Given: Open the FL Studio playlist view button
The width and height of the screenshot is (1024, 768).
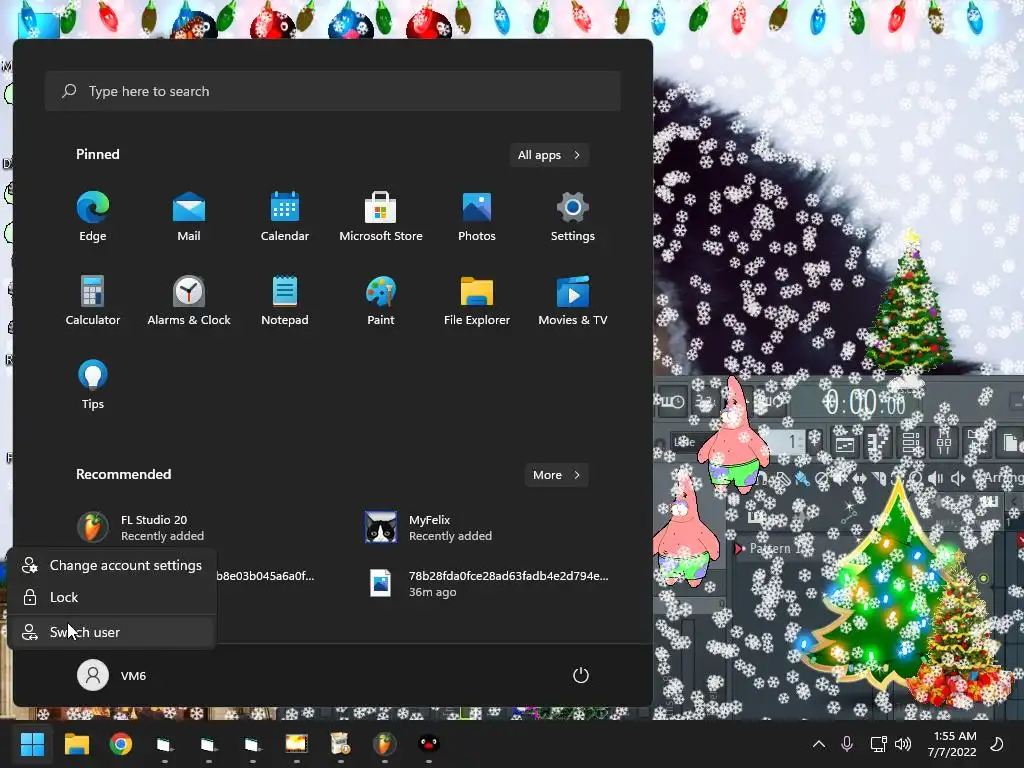Looking at the screenshot, I should click(x=845, y=445).
